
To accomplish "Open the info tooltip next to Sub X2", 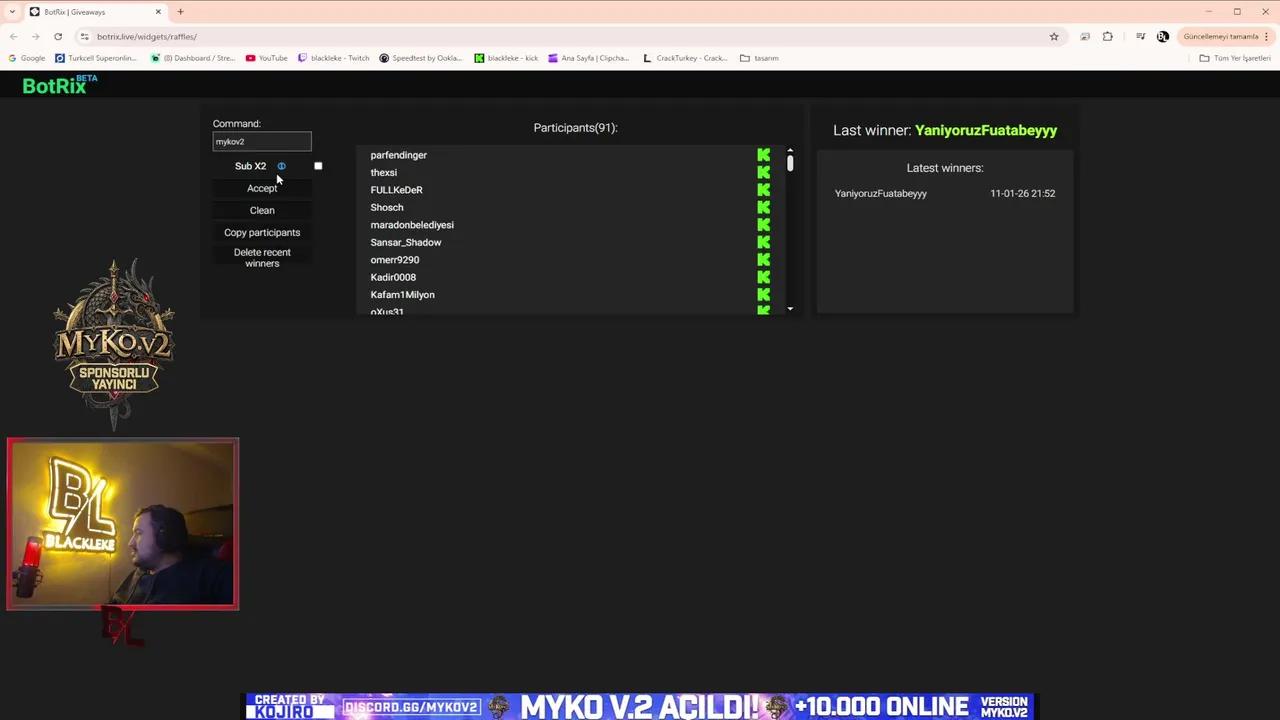I will [x=281, y=166].
